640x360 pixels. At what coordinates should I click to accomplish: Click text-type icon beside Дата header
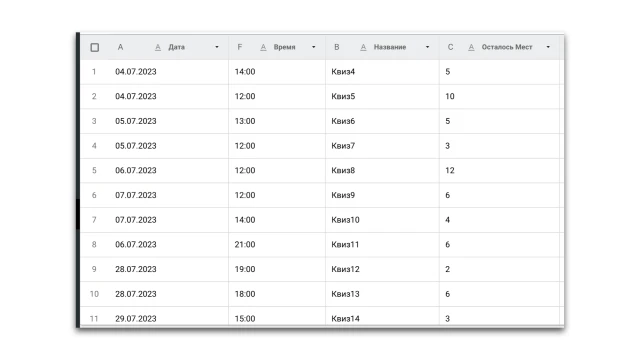(158, 47)
